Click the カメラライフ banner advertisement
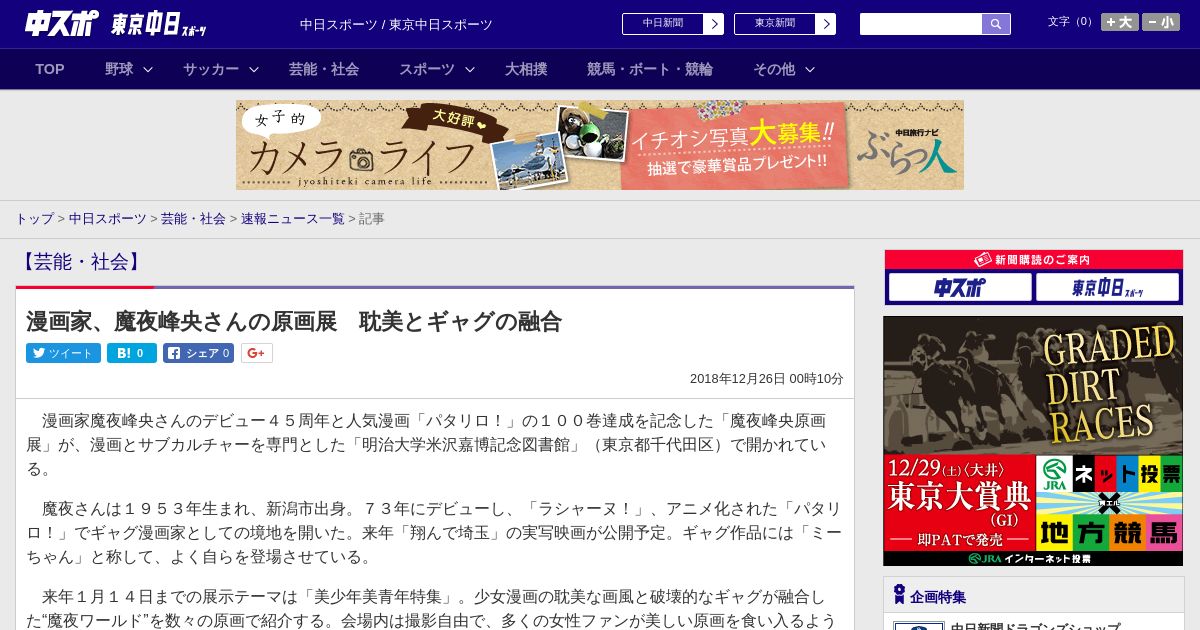The width and height of the screenshot is (1200, 630). pos(600,145)
